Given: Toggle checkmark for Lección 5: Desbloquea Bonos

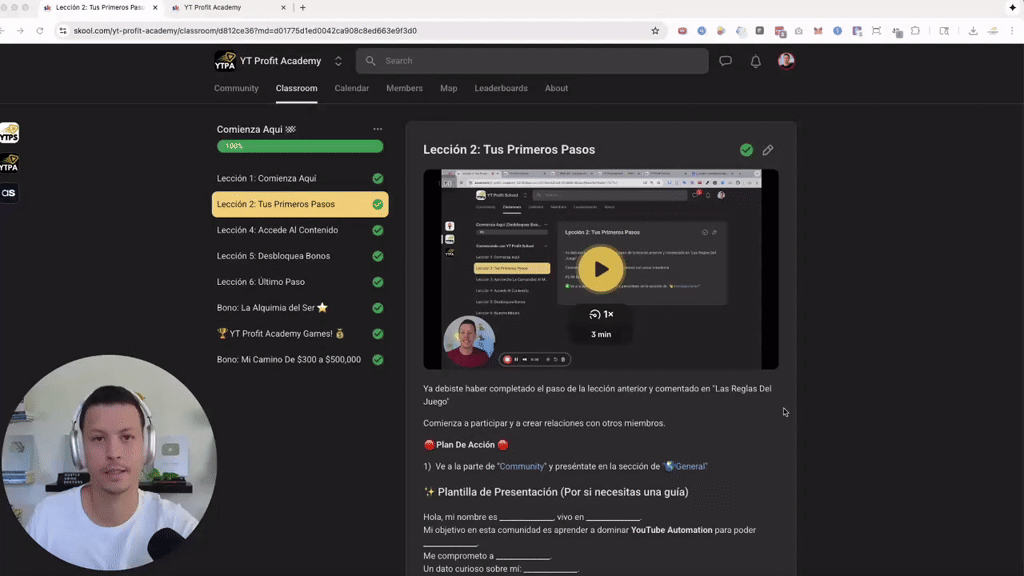Looking at the screenshot, I should pos(377,256).
